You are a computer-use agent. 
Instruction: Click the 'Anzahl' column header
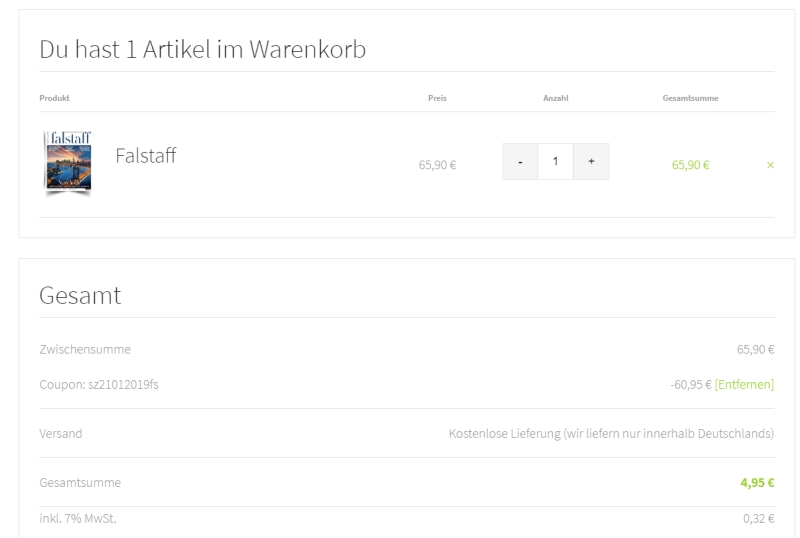coord(555,98)
